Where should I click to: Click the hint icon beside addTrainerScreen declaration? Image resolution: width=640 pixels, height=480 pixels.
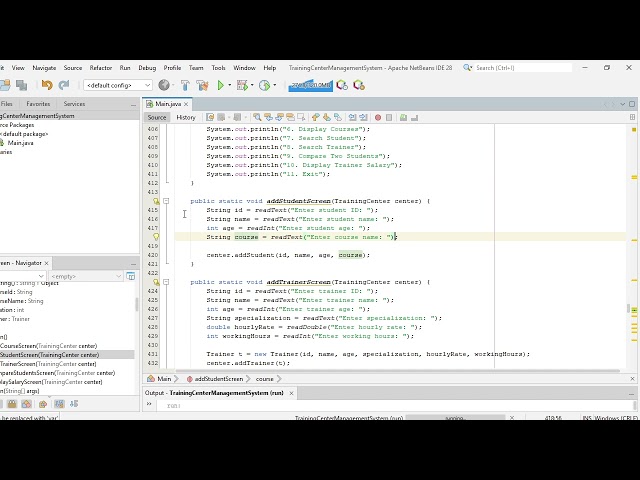(156, 282)
